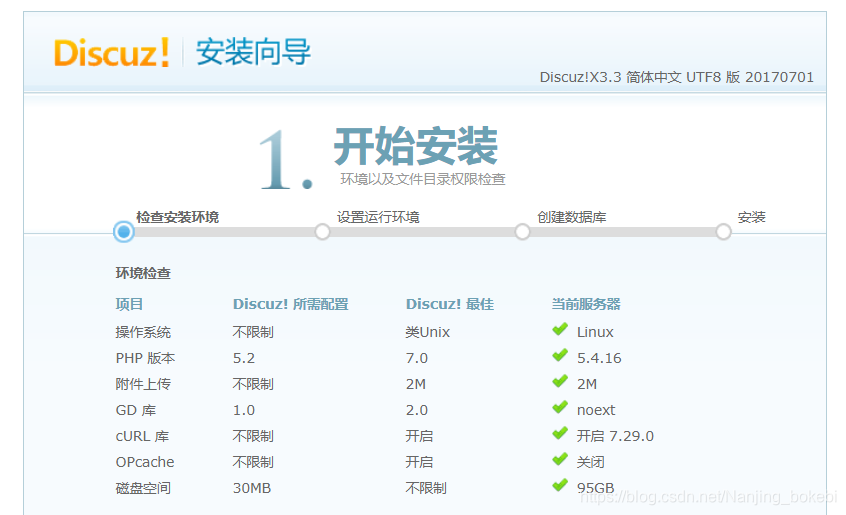
Task: Click the 环境检查 section heading
Action: pos(143,273)
